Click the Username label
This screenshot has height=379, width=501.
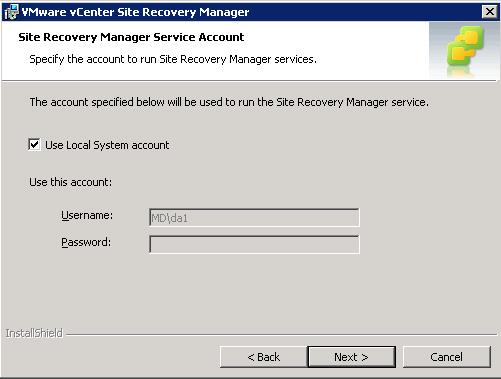[x=87, y=215]
